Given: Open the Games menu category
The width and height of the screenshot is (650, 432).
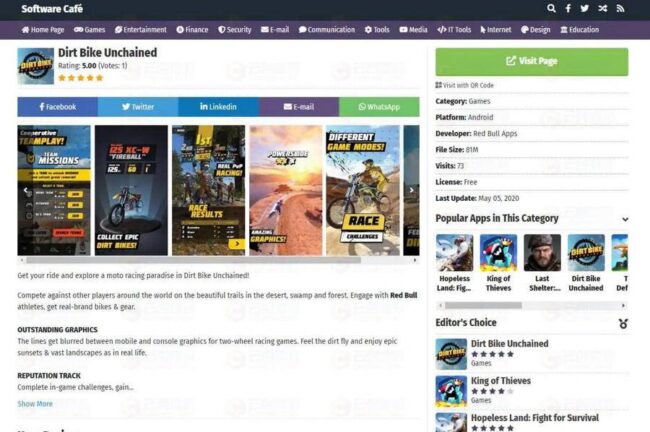Looking at the screenshot, I should (x=89, y=30).
